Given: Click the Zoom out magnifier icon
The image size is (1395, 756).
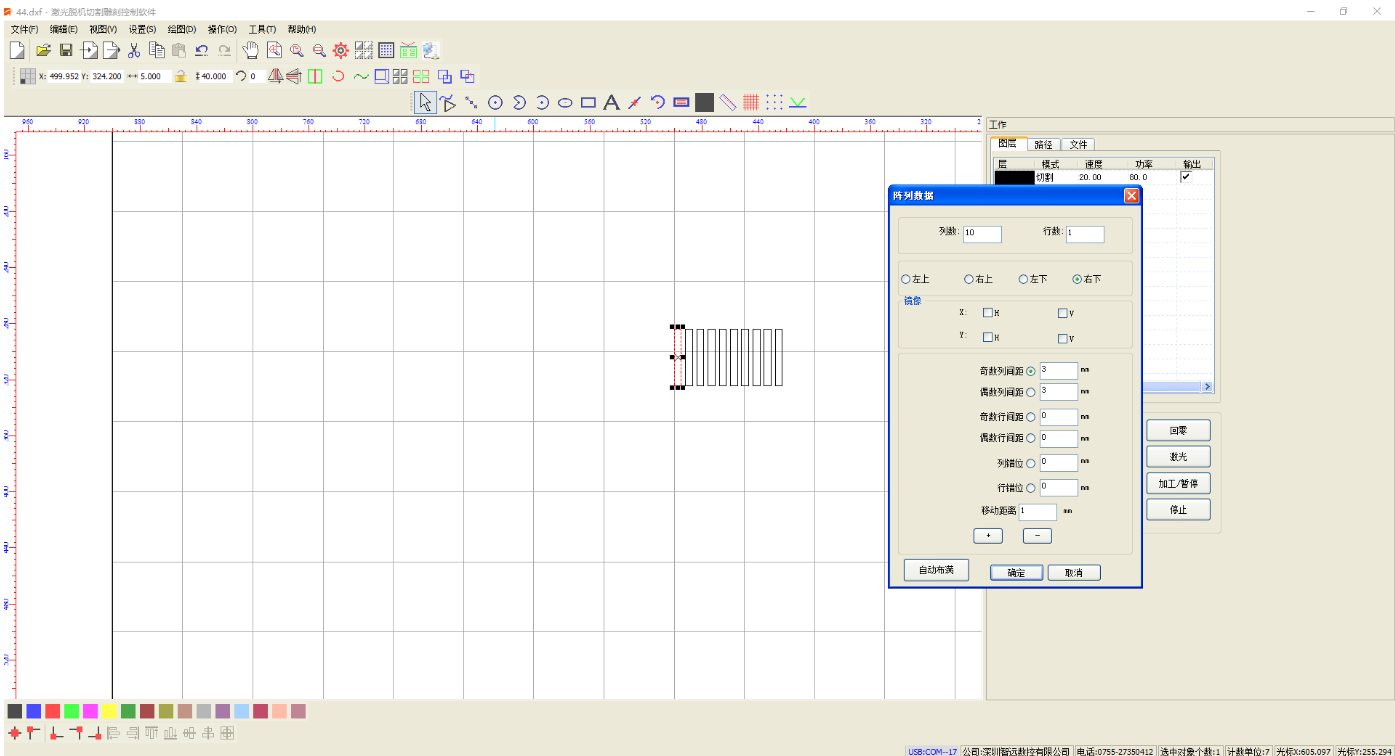Looking at the screenshot, I should pos(319,50).
